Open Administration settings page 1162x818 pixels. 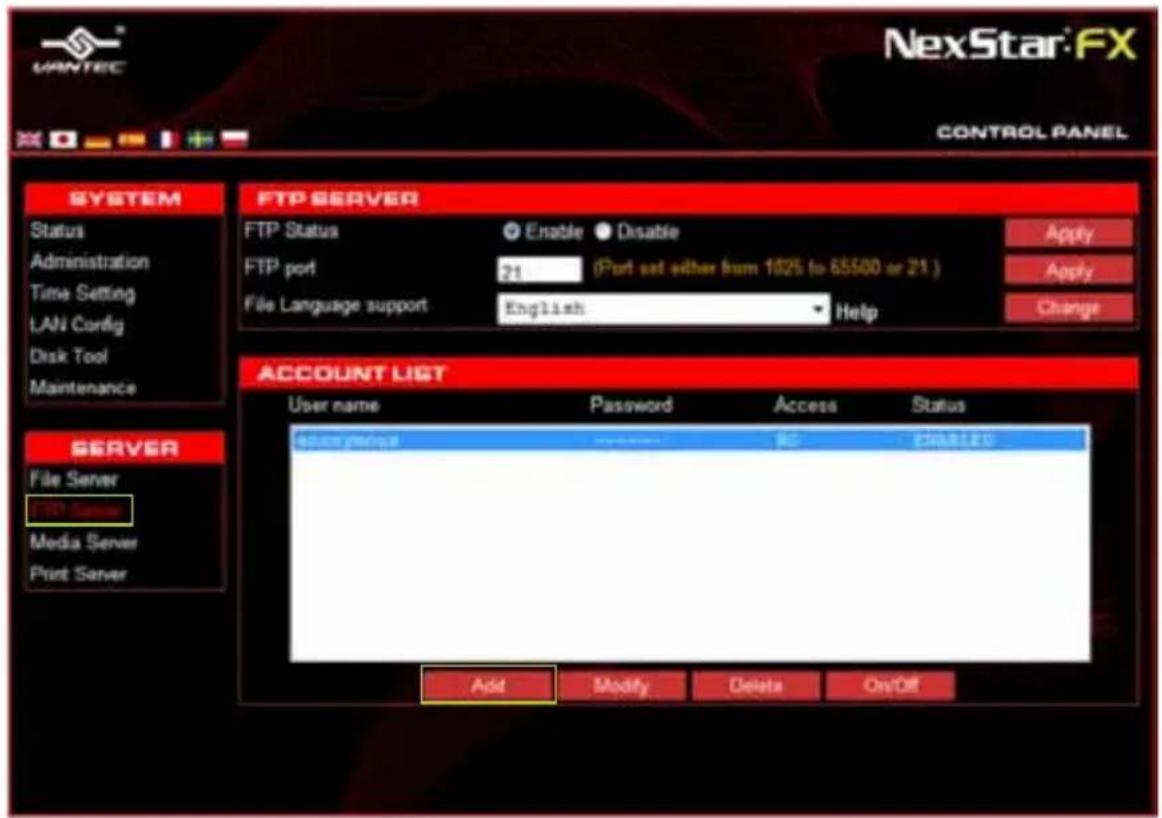pos(90,262)
